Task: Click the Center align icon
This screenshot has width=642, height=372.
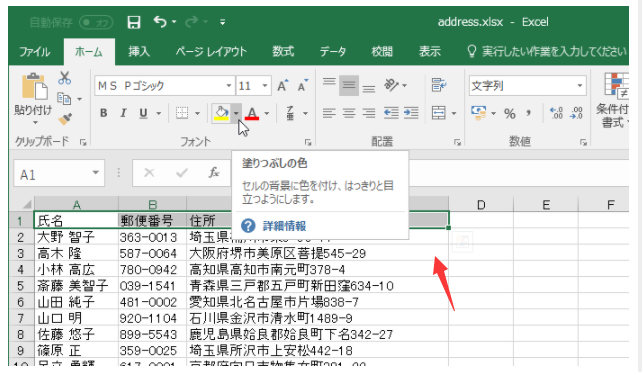Action: [349, 113]
